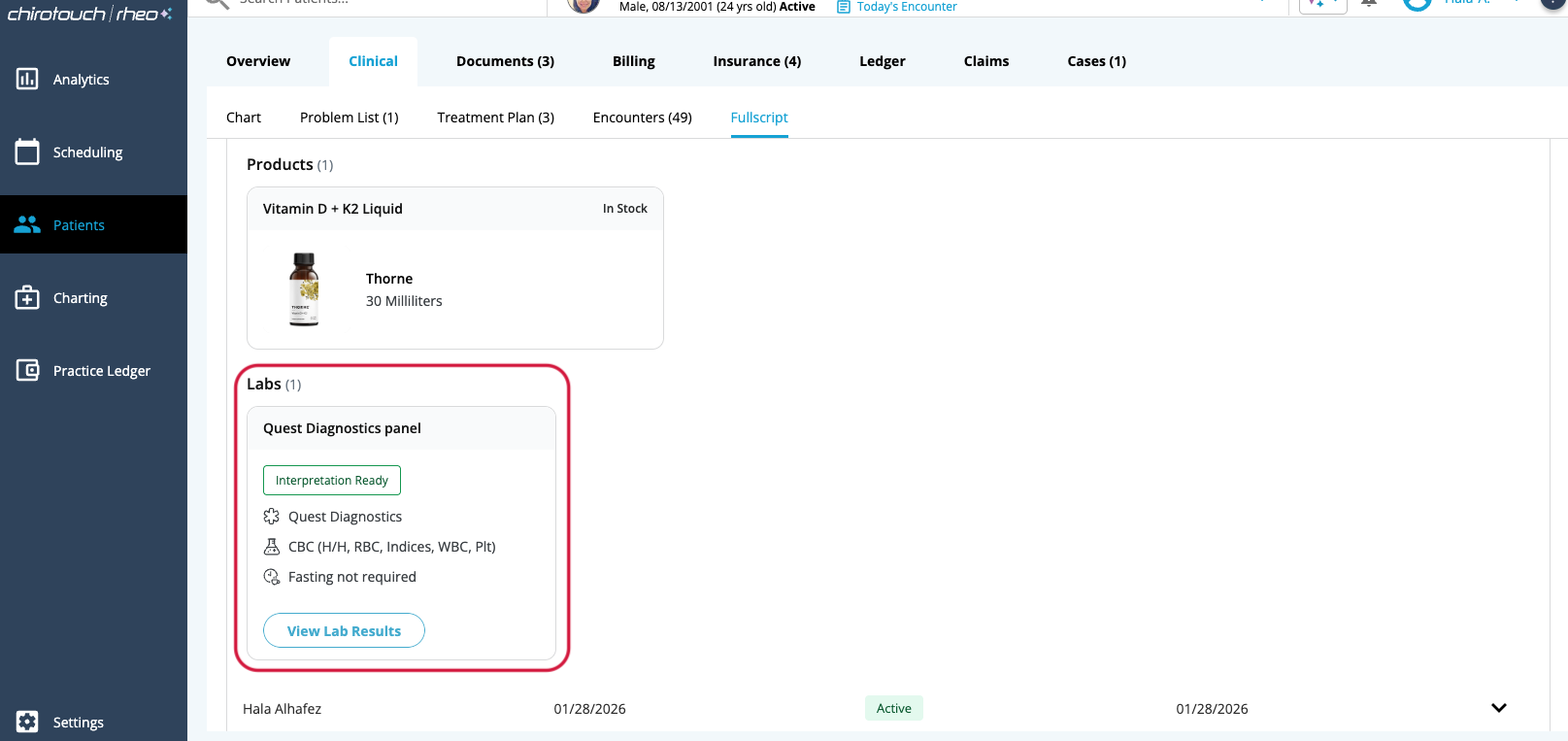
Task: Open Settings gear in the sidebar
Action: pyautogui.click(x=27, y=722)
